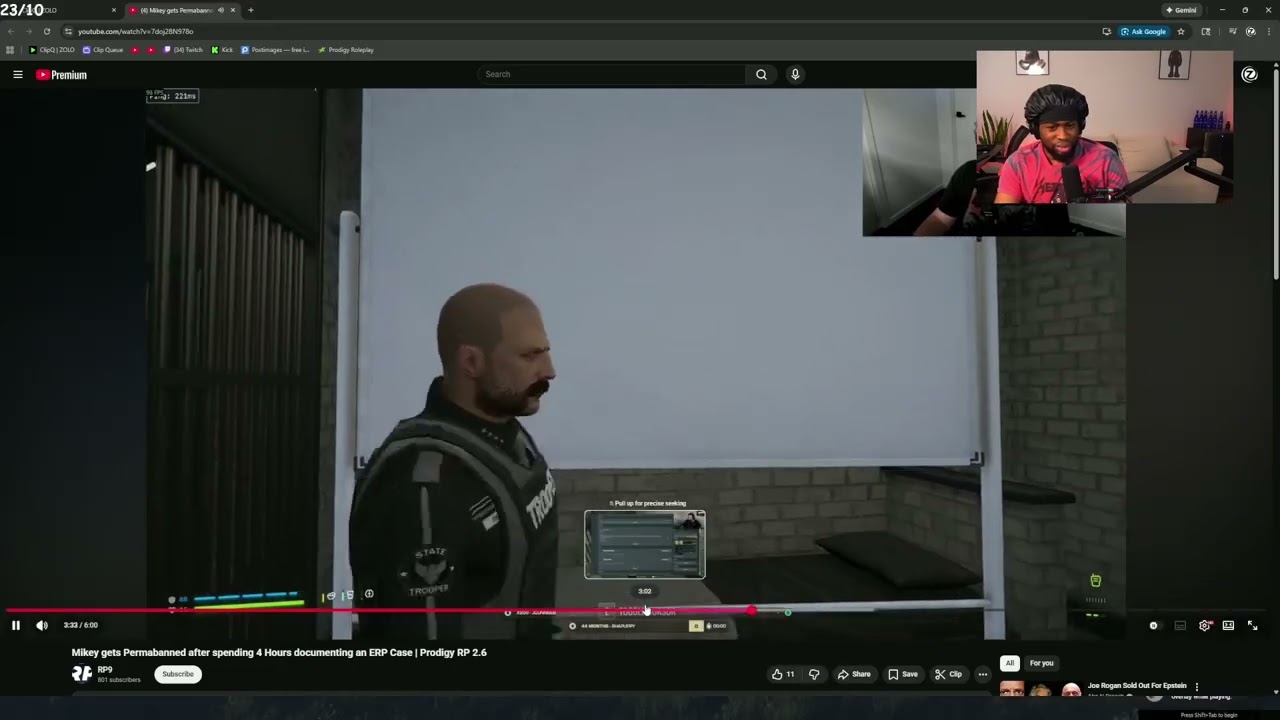Open a new browser tab
Screen dimensions: 1280x720
pyautogui.click(x=250, y=10)
